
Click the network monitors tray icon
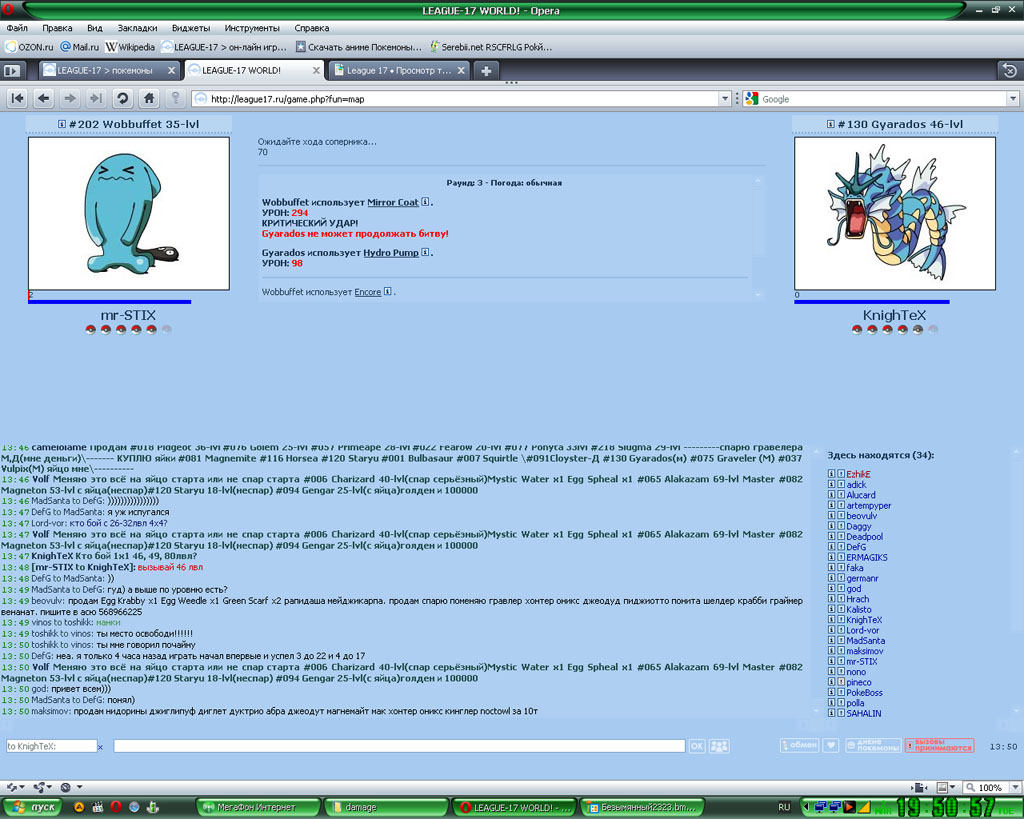click(x=819, y=807)
